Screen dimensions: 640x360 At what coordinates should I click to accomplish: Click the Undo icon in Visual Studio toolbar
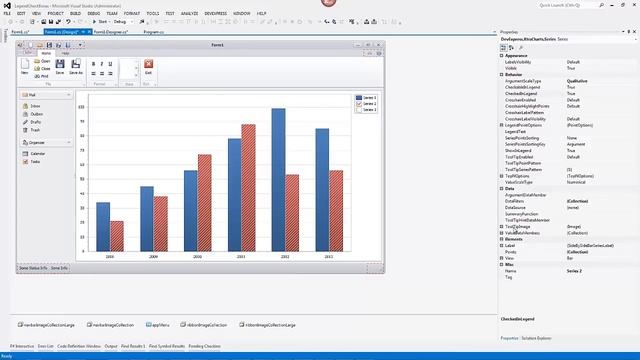point(68,22)
